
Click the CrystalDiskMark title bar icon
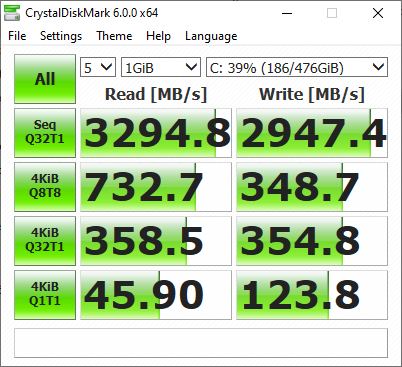click(12, 13)
